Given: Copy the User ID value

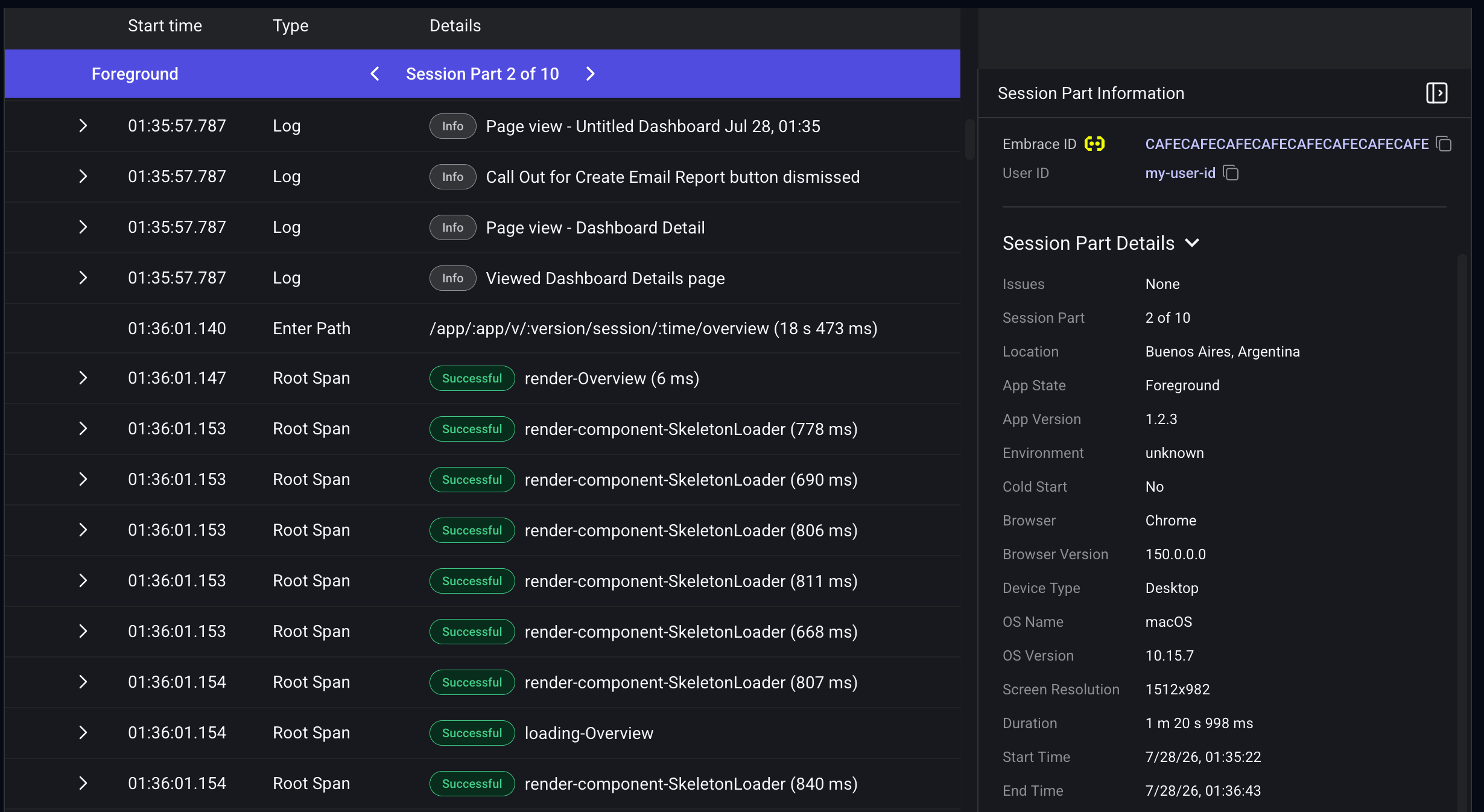Looking at the screenshot, I should (1231, 173).
